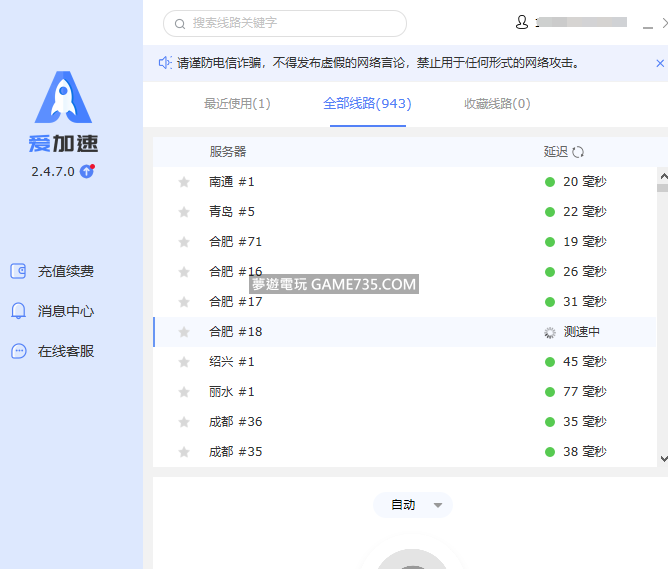This screenshot has width=668, height=569.
Task: Click the search magnifier icon
Action: [x=180, y=23]
